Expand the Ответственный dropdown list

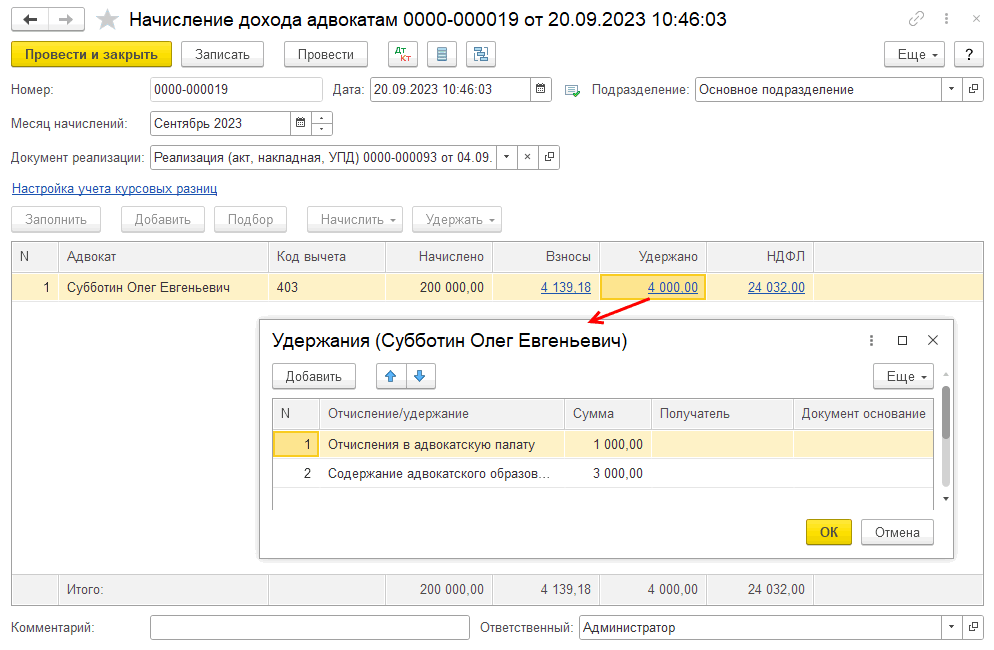tap(950, 627)
